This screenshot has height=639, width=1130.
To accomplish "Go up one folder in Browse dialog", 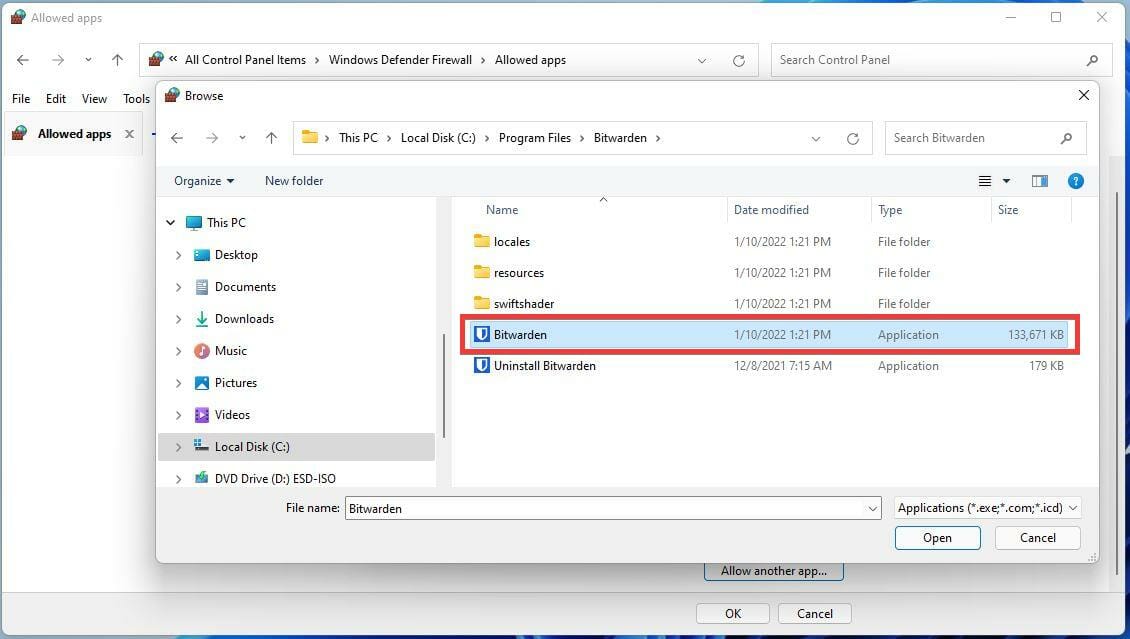I will click(271, 138).
